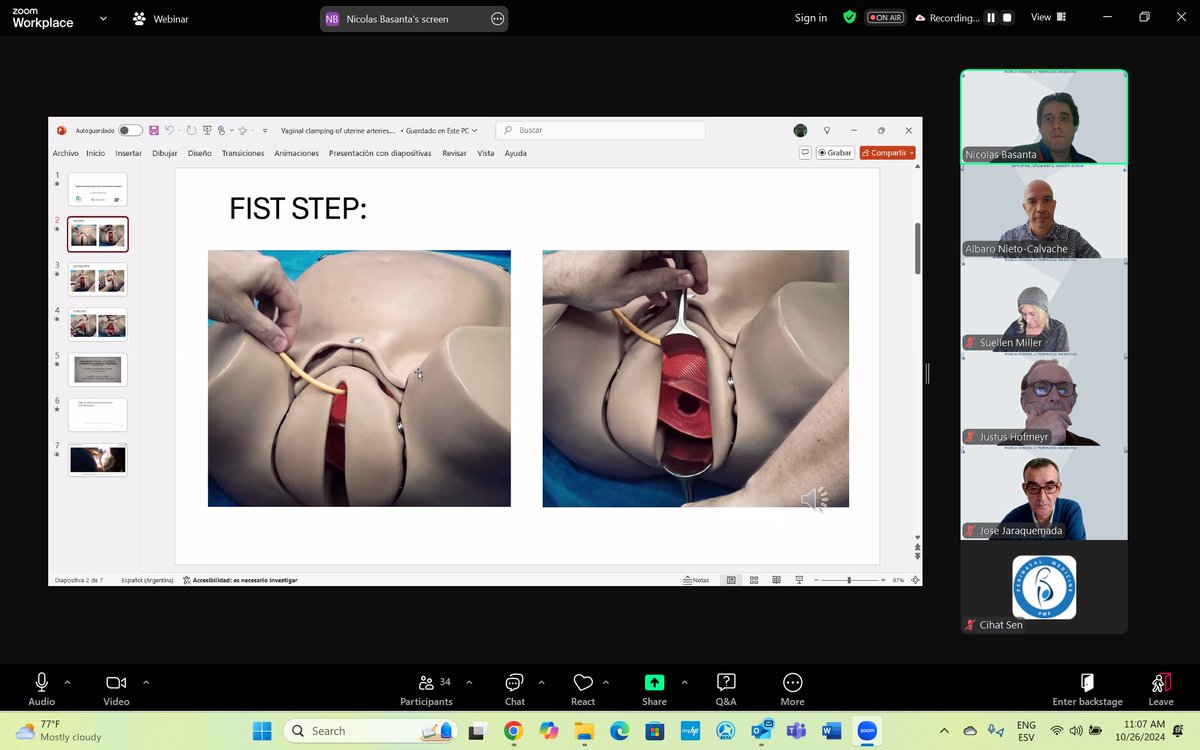Screen dimensions: 1200x750
Task: Open the Insertar tab
Action: pyautogui.click(x=128, y=153)
